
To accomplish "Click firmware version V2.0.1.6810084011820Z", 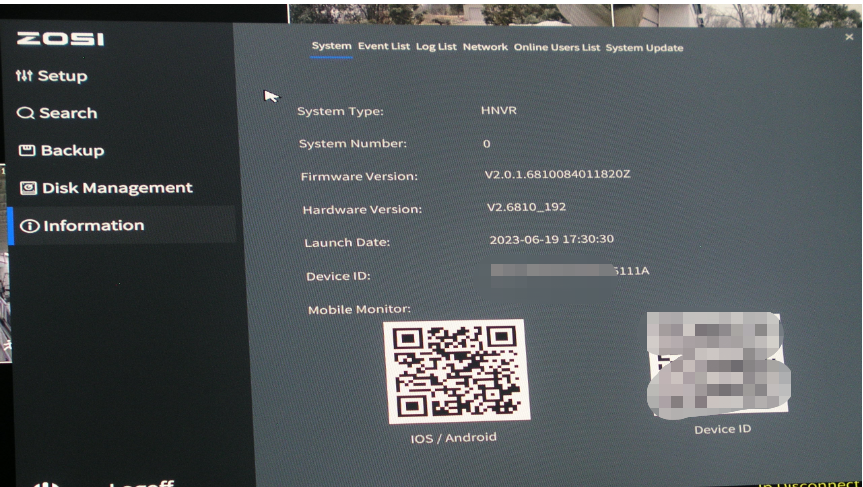I will click(558, 174).
